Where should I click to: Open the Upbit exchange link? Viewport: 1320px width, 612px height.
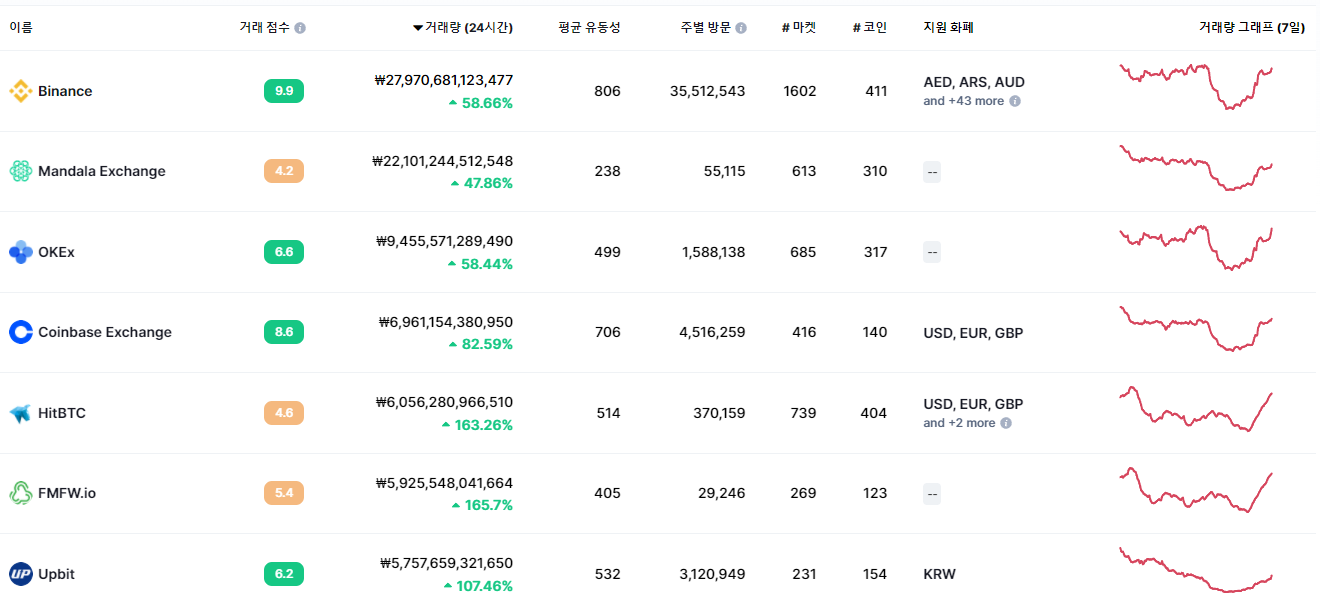tap(56, 574)
